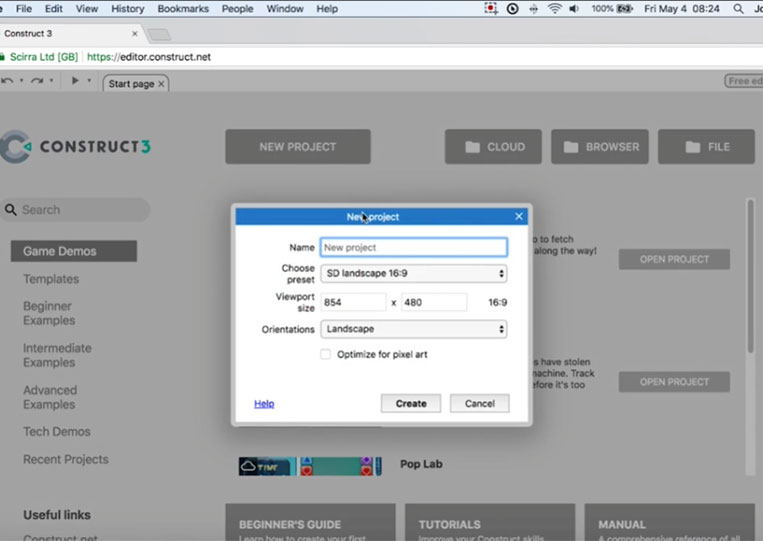Select Advanced Examples category
The height and width of the screenshot is (541, 763).
coord(50,397)
